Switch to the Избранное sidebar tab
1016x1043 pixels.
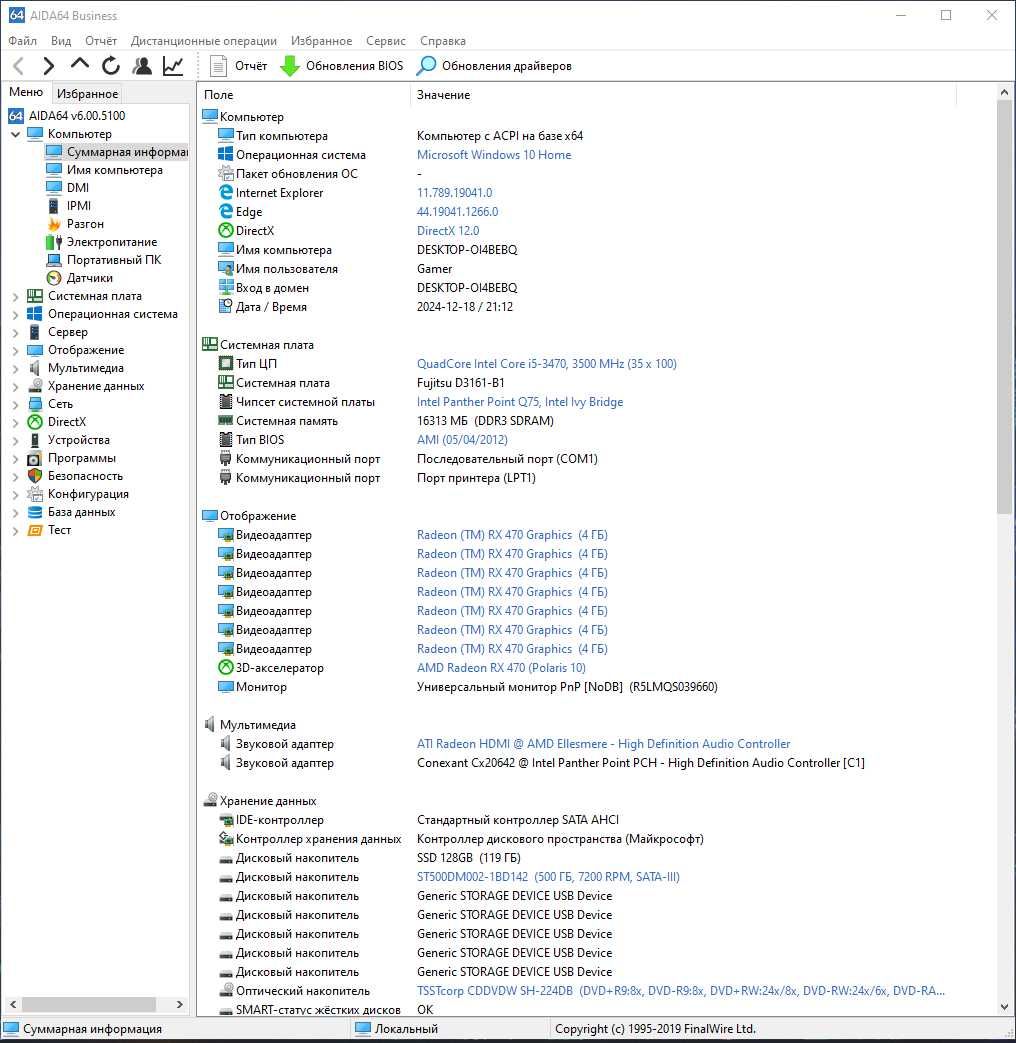(87, 94)
